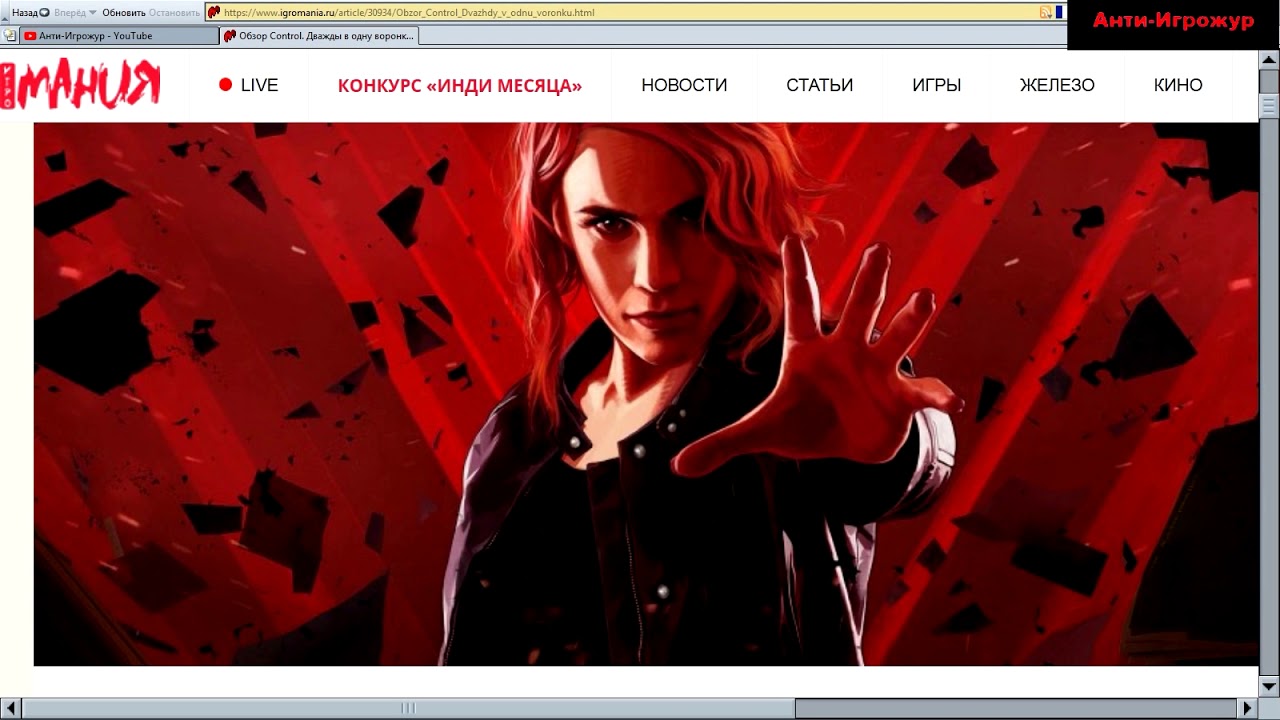1280x720 pixels.
Task: Click the Игромания site logo
Action: (80, 84)
